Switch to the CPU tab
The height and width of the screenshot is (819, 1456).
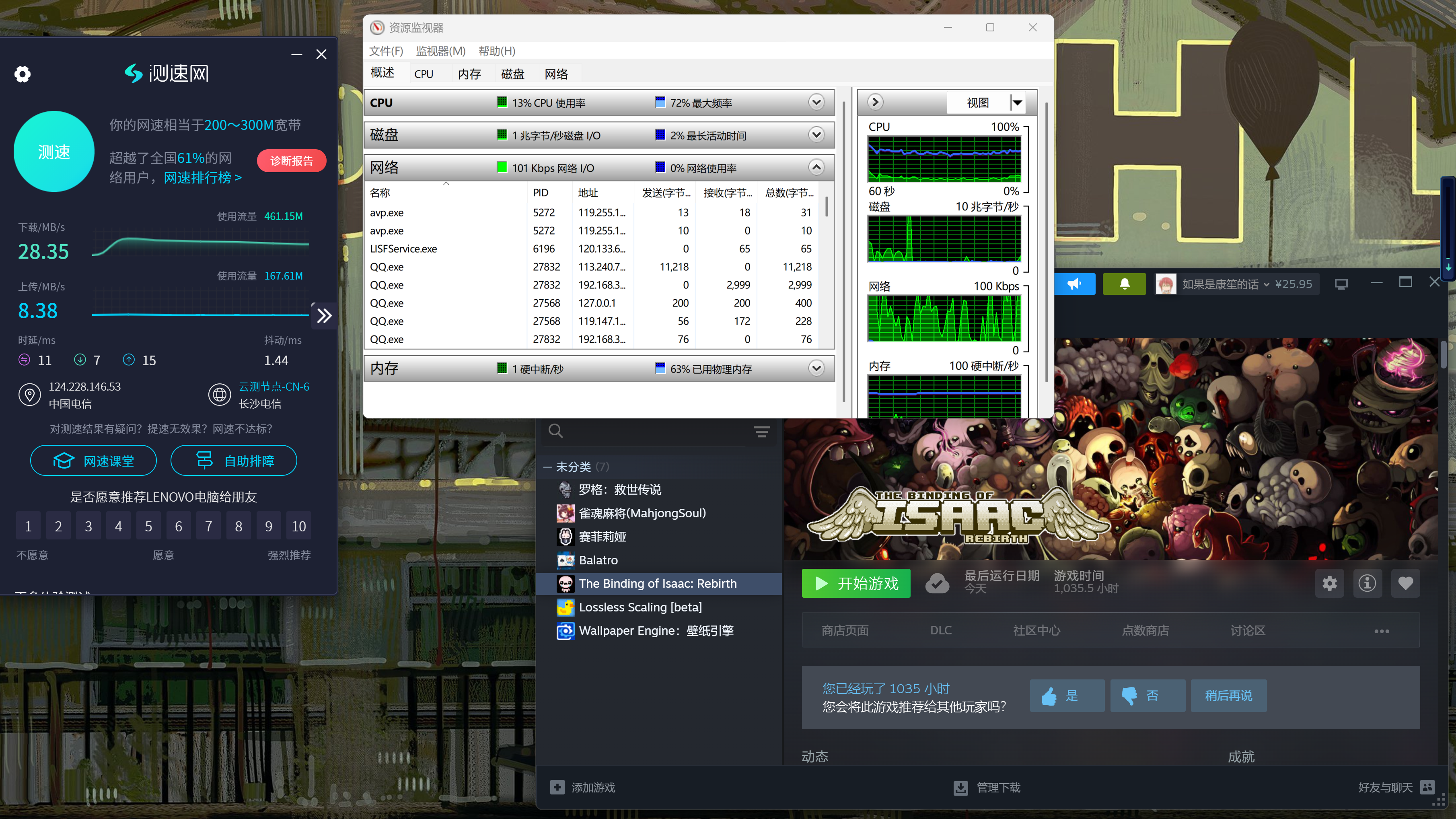(x=424, y=74)
